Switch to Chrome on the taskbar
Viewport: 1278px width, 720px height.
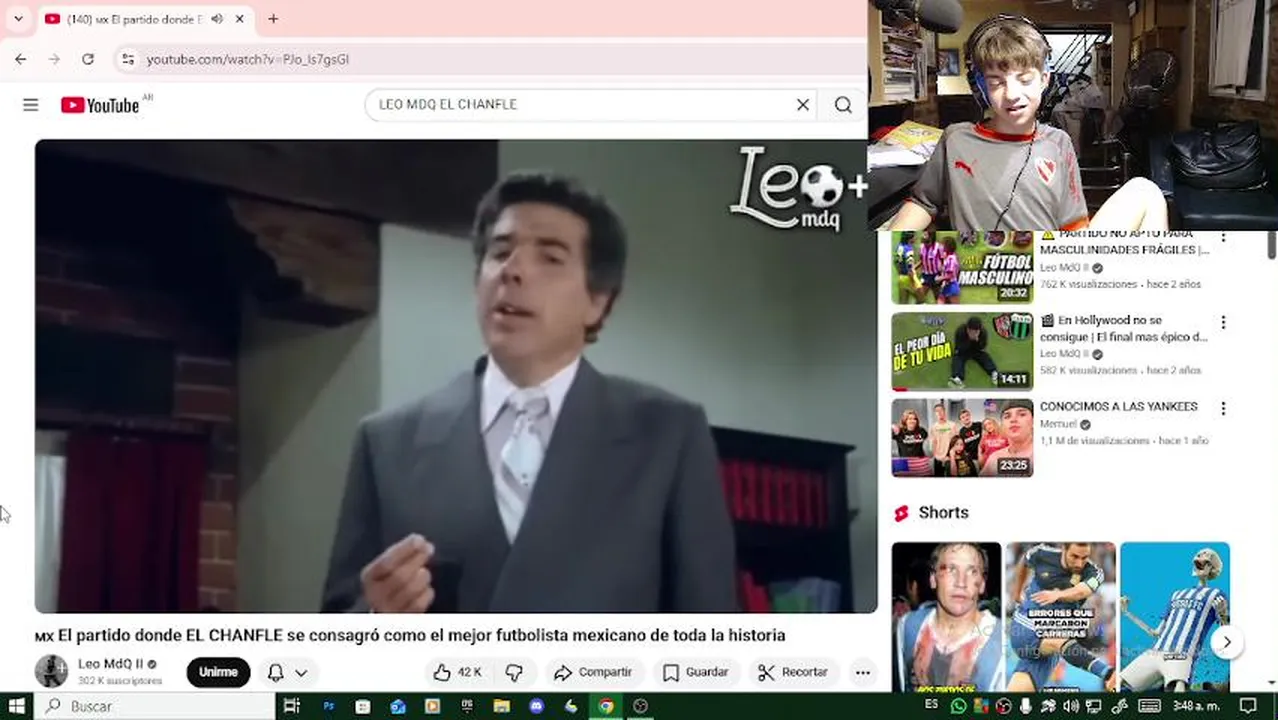point(605,706)
